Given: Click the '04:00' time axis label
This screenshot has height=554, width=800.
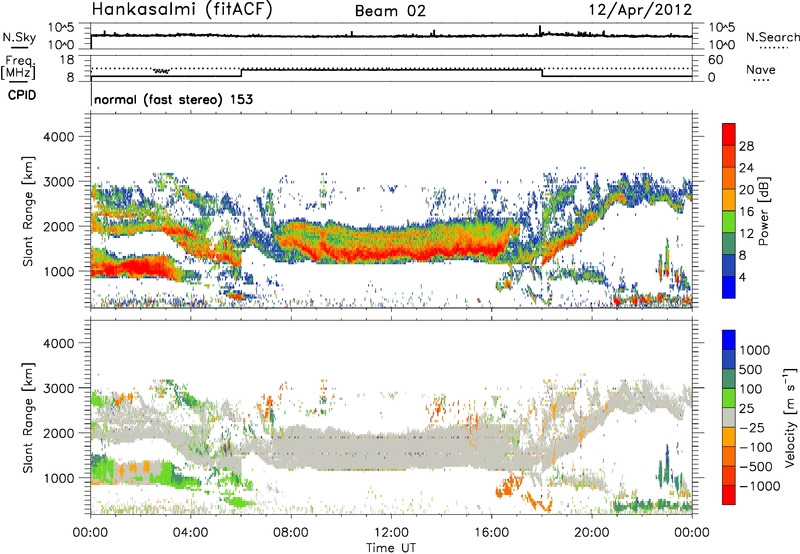Looking at the screenshot, I should (x=191, y=532).
